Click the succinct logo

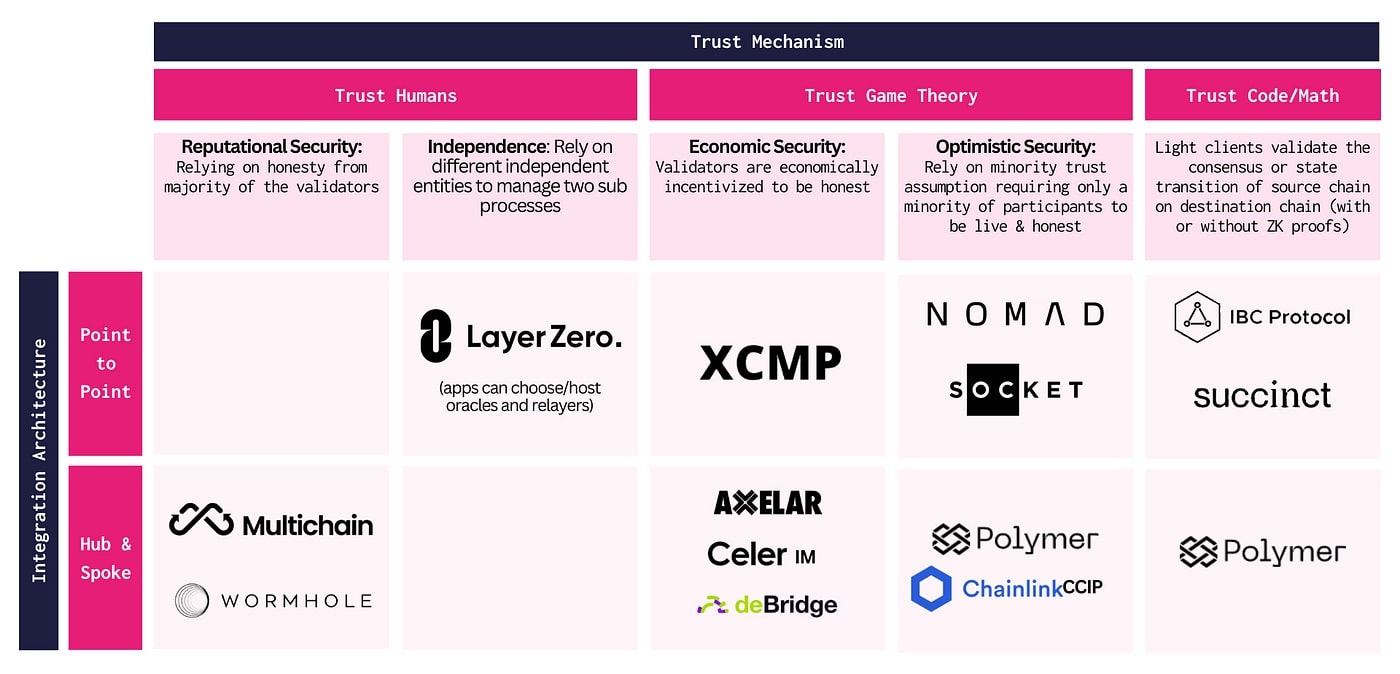[1262, 395]
